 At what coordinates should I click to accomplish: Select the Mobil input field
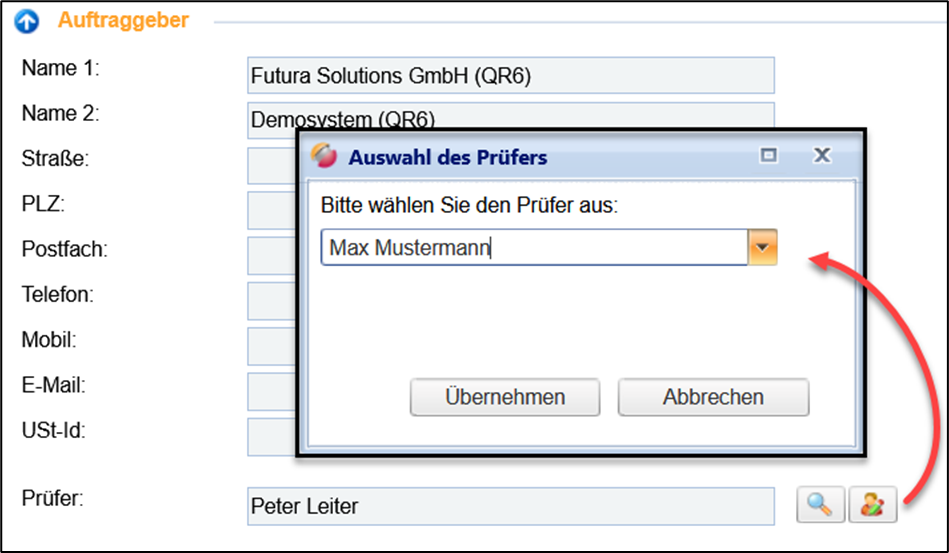(271, 345)
